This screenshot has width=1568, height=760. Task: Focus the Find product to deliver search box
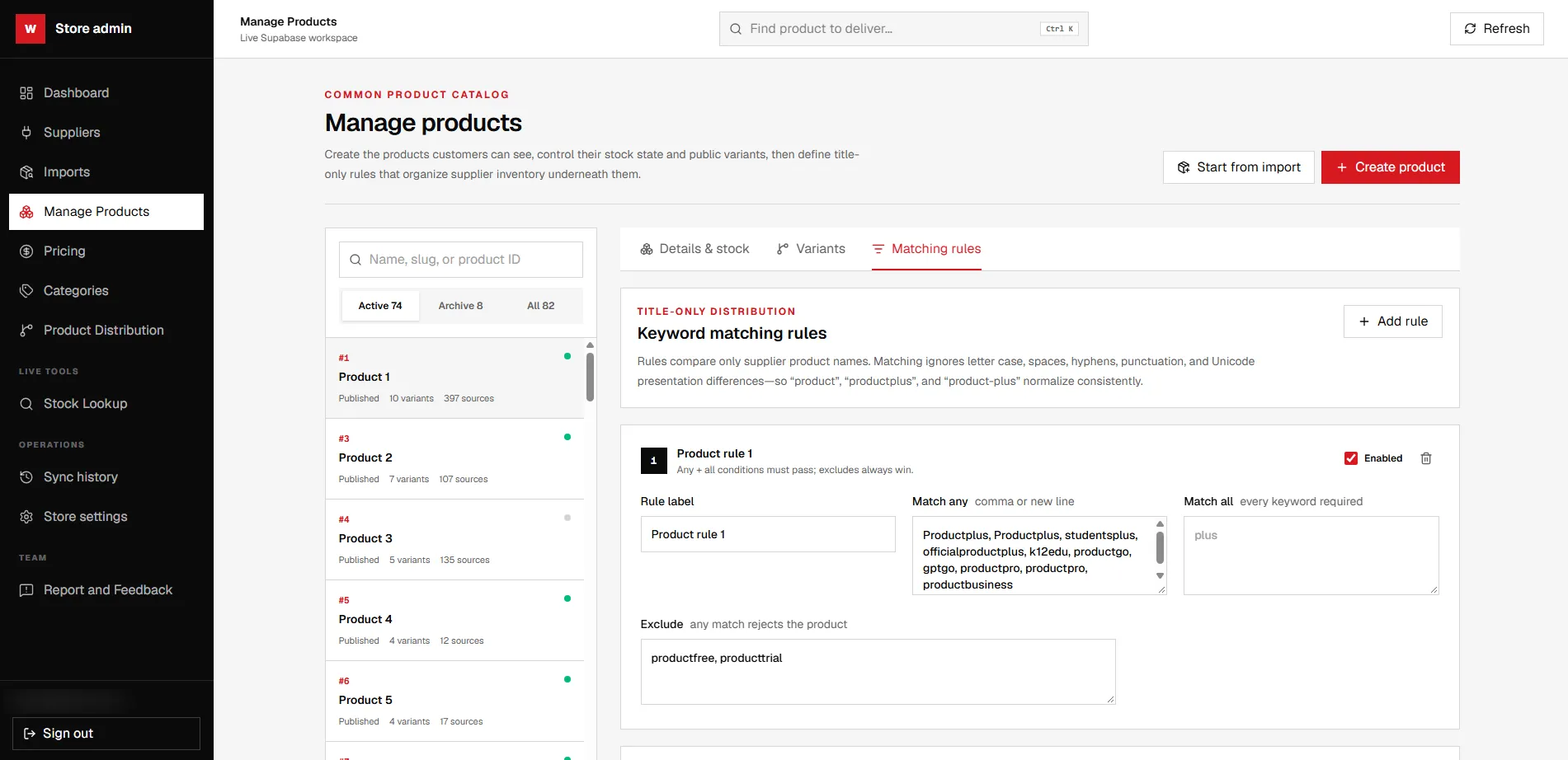903,29
